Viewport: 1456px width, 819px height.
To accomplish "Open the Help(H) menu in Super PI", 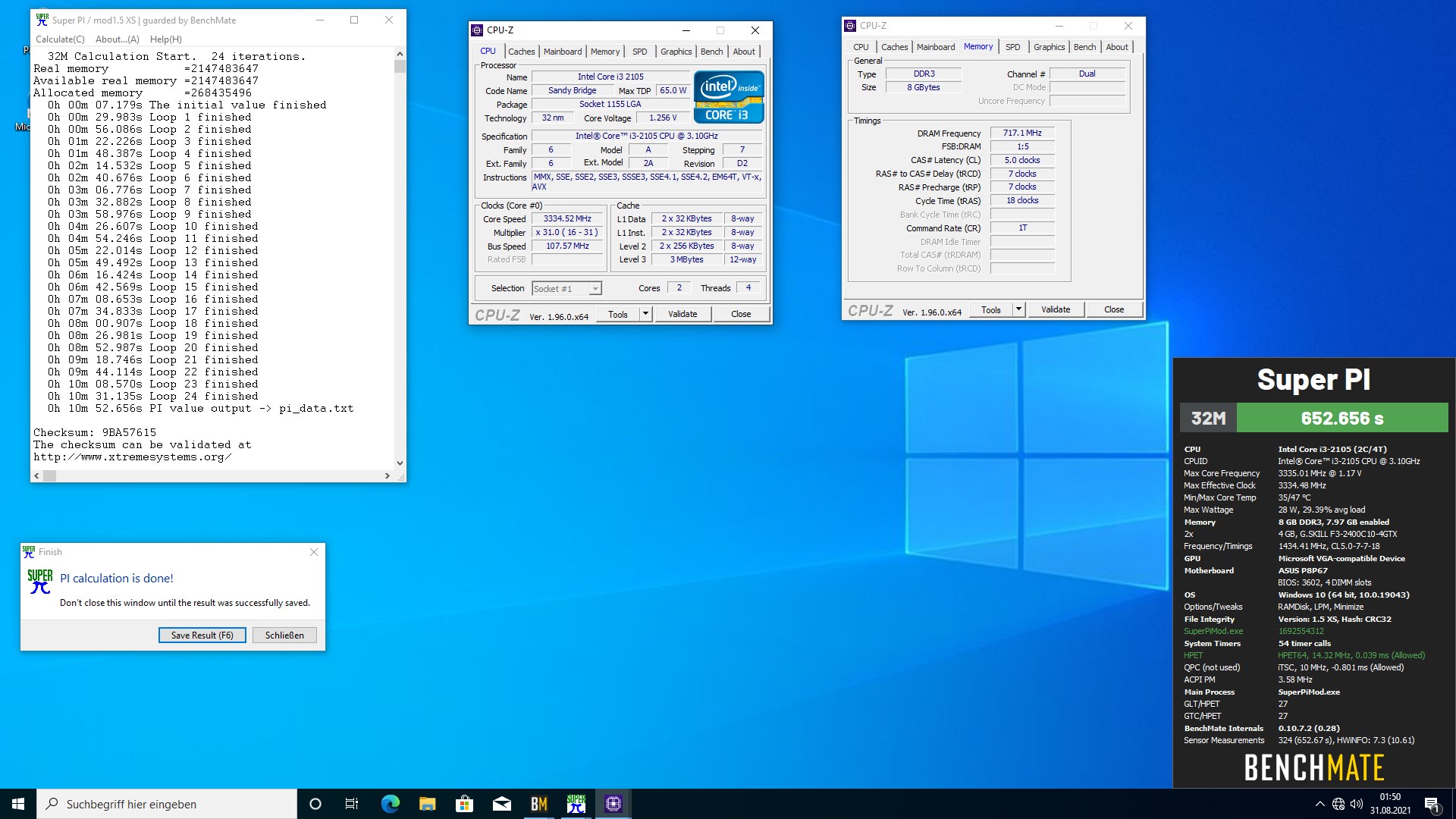I will pos(165,39).
